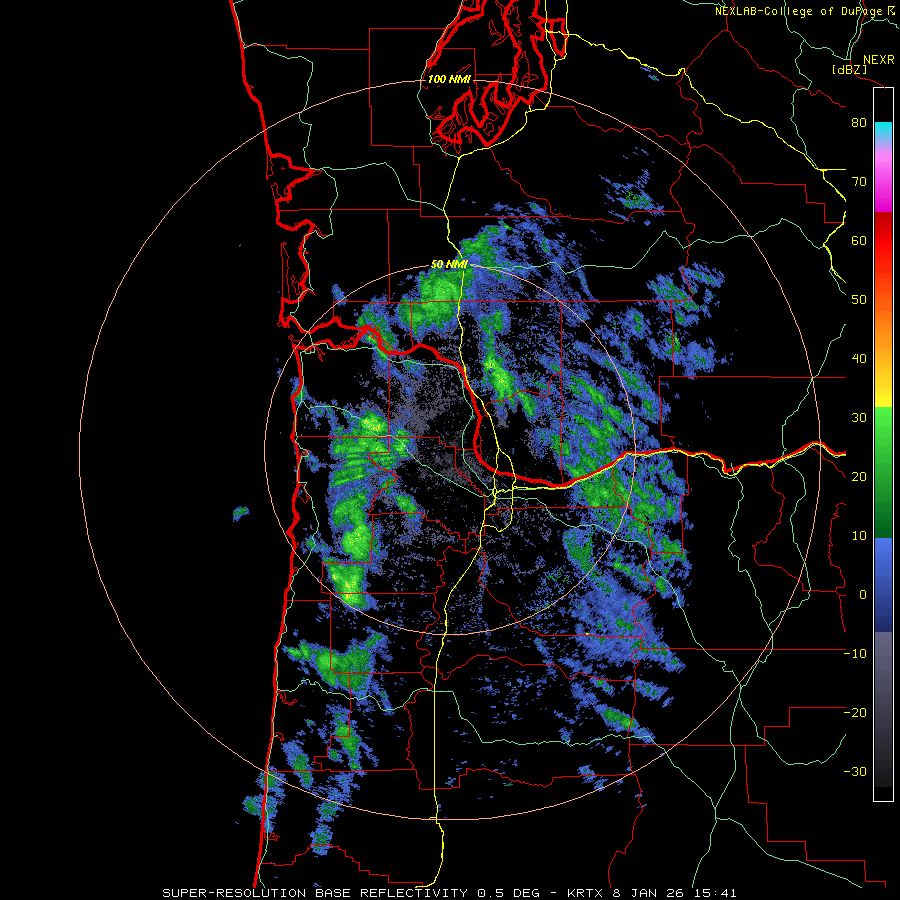900x900 pixels.
Task: Click the 40 value on color scale
Action: click(859, 359)
